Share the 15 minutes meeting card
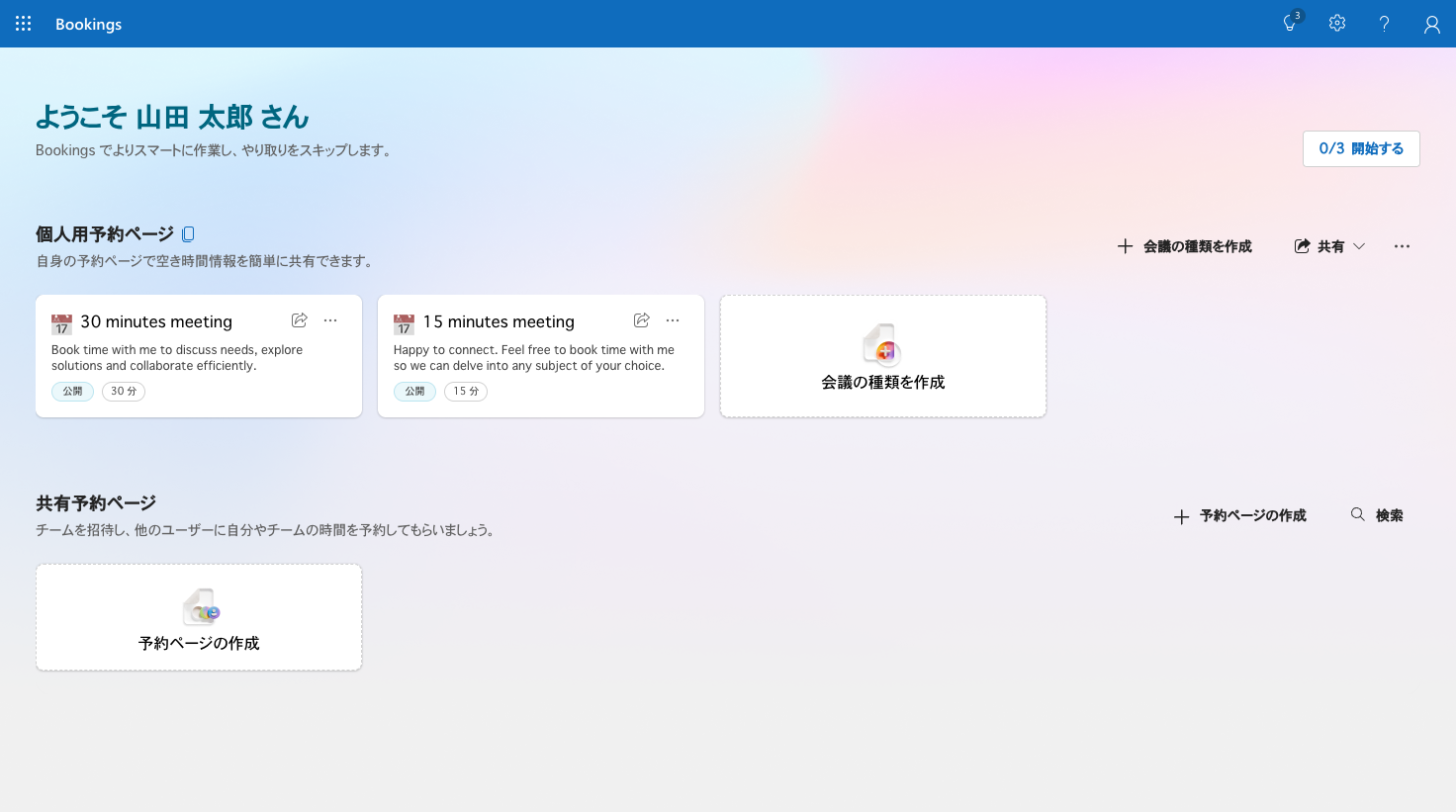1456x812 pixels. 642,320
